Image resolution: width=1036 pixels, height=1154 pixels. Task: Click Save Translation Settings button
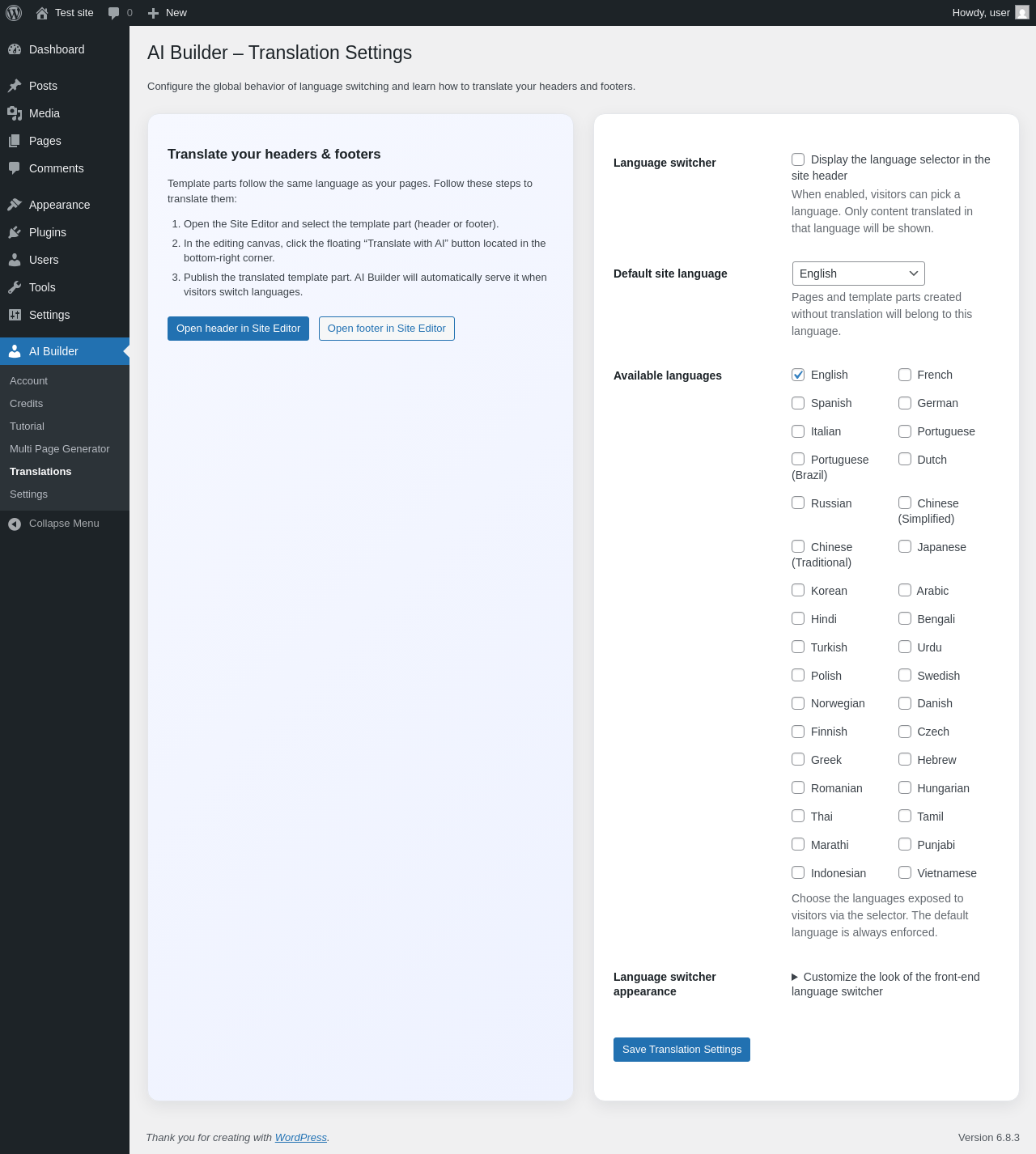pos(681,1050)
